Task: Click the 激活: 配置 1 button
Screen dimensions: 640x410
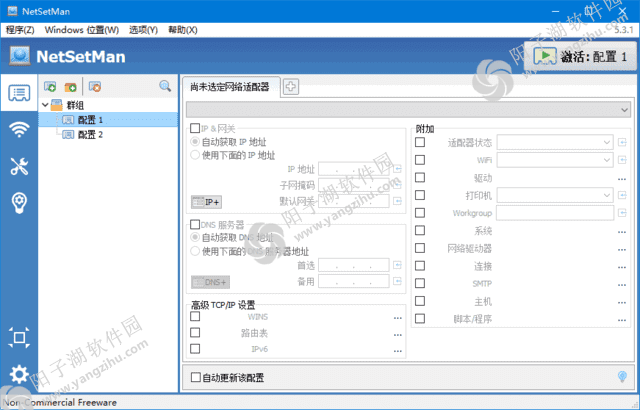Action: tap(580, 56)
